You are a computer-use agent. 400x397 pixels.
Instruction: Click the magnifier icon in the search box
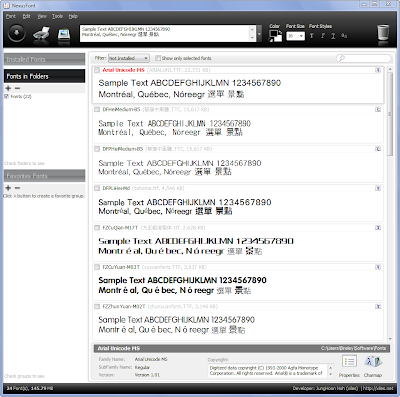pos(341,58)
